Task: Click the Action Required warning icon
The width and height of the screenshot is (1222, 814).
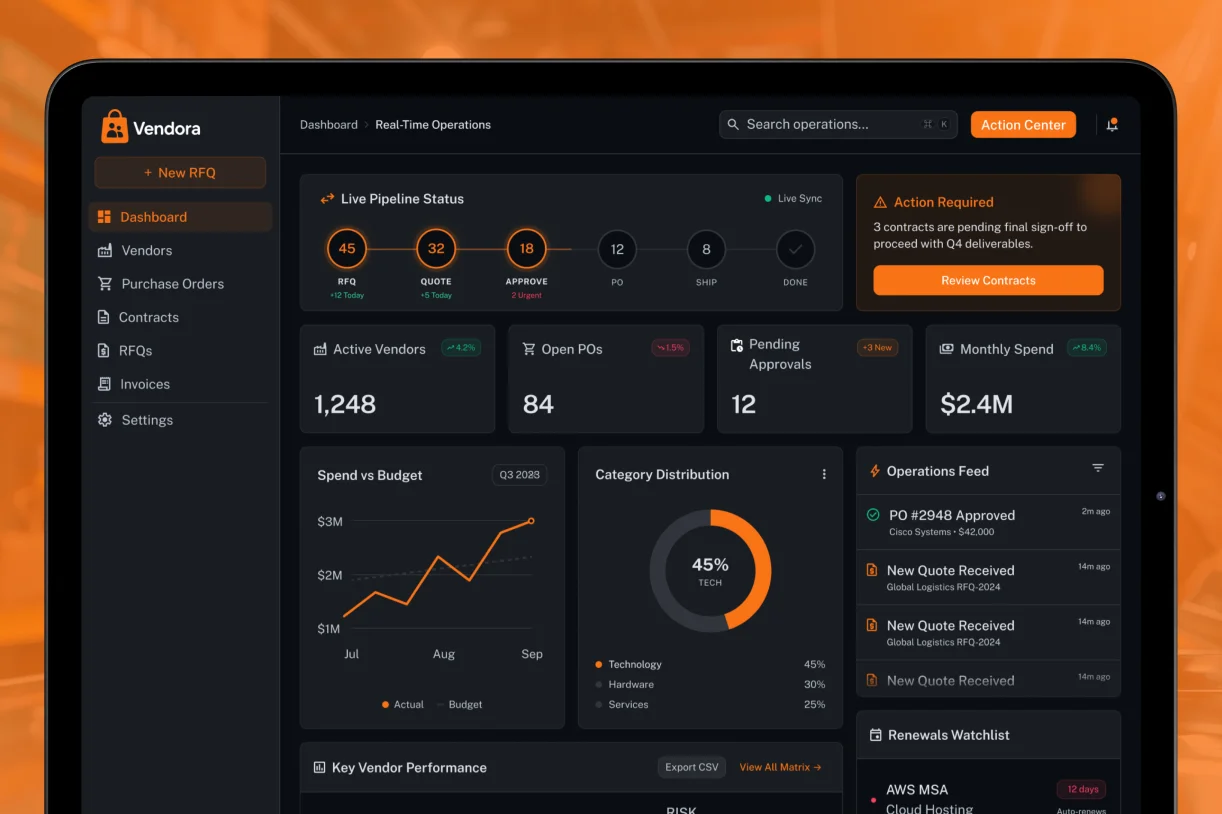Action: coord(880,202)
